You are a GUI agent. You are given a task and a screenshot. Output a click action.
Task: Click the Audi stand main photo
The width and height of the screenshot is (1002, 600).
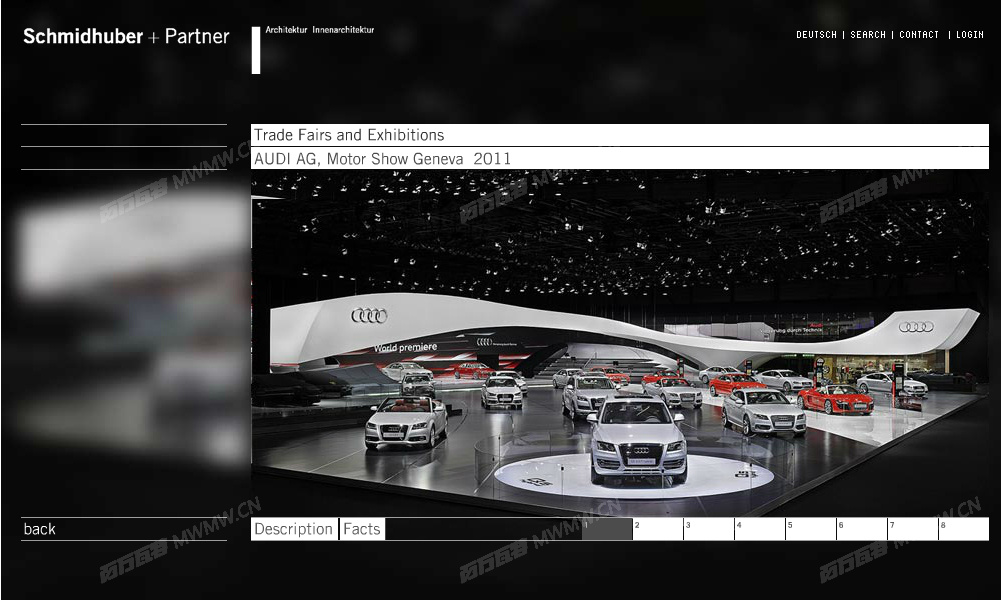[x=620, y=343]
